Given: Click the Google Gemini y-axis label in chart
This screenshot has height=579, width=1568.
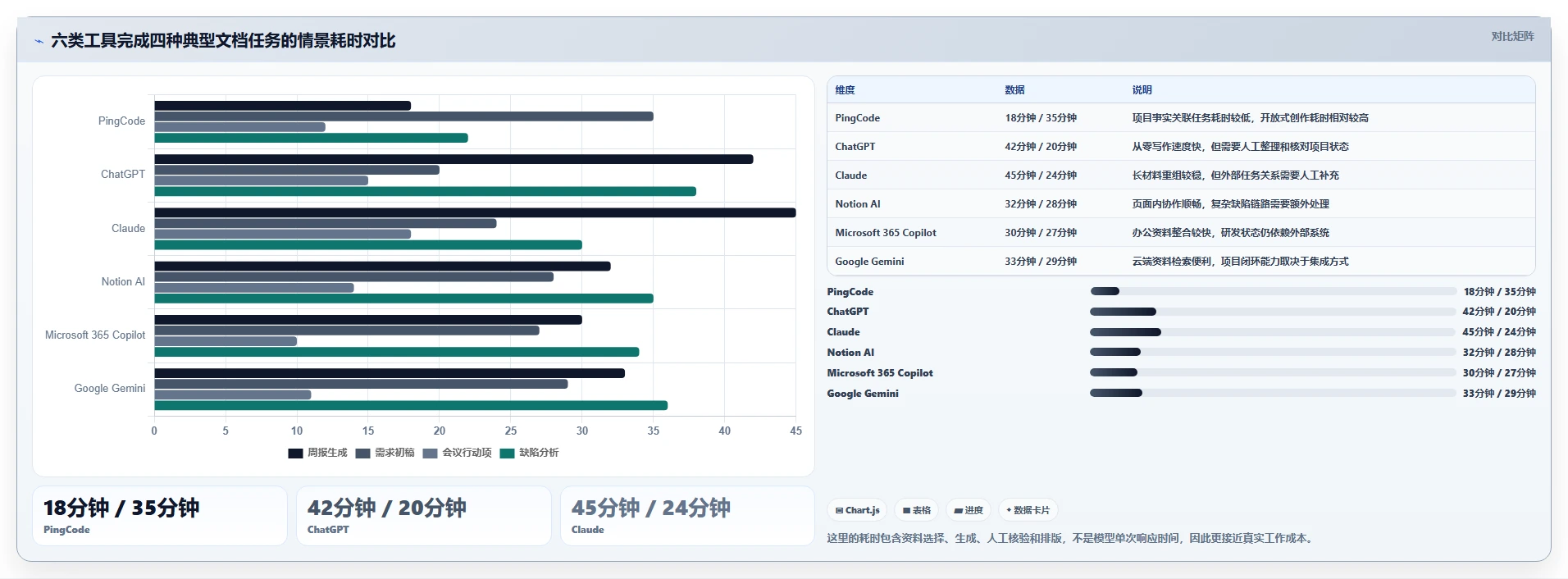Looking at the screenshot, I should tap(110, 389).
